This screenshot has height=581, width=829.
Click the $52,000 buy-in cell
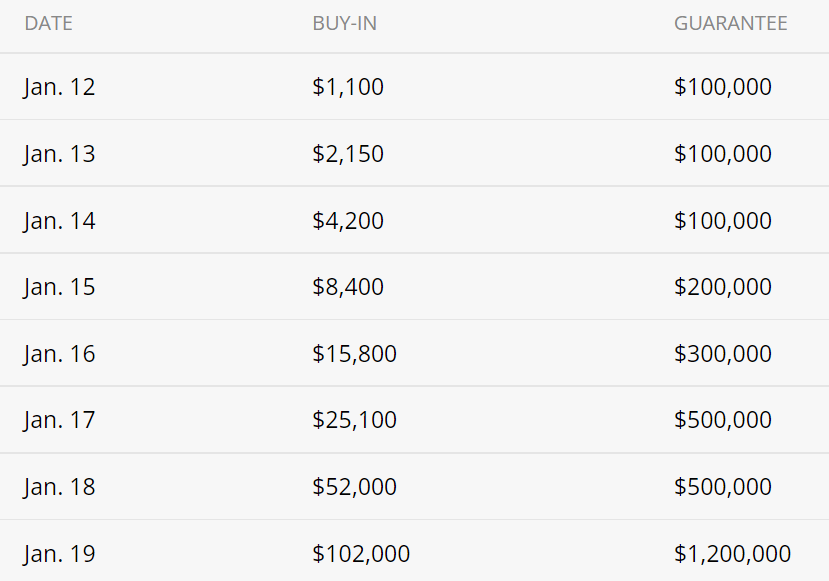tap(354, 487)
